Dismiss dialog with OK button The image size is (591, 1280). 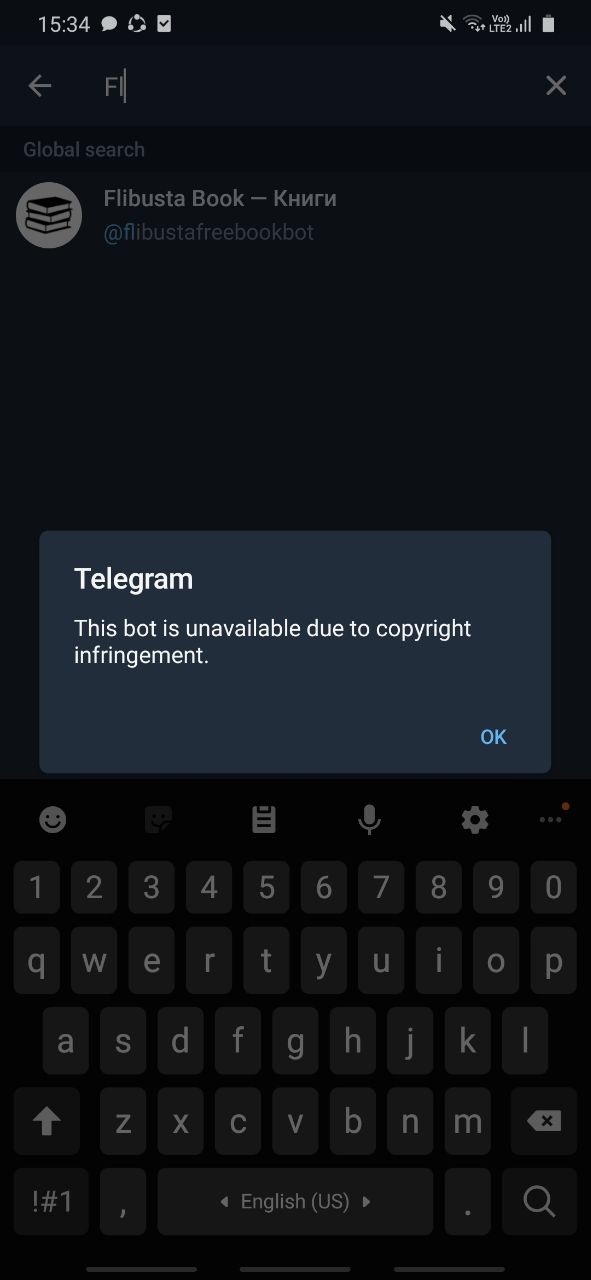(x=494, y=737)
